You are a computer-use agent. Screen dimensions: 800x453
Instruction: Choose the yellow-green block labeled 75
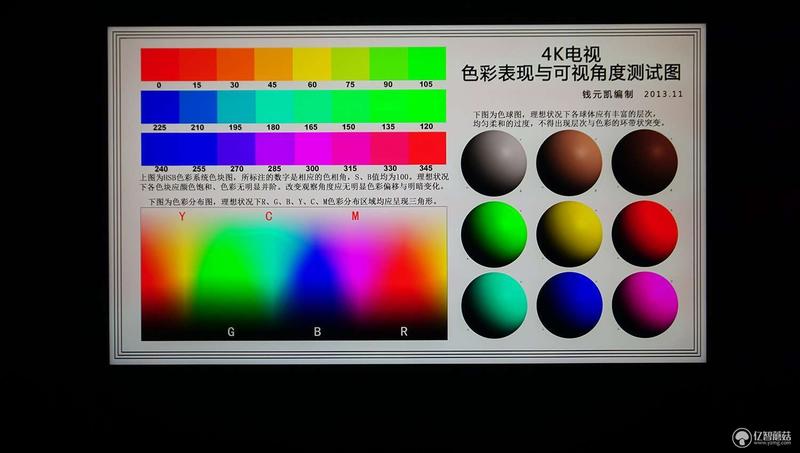click(x=350, y=64)
